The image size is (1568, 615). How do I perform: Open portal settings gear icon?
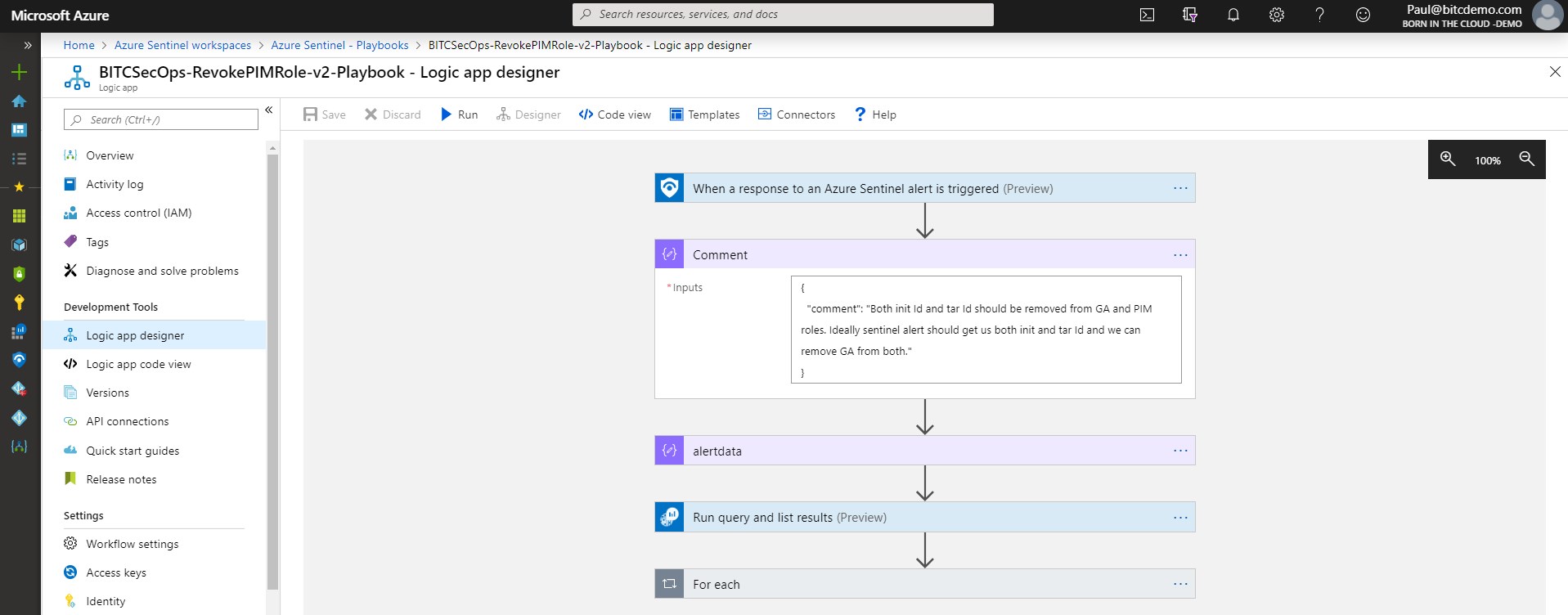click(x=1276, y=15)
